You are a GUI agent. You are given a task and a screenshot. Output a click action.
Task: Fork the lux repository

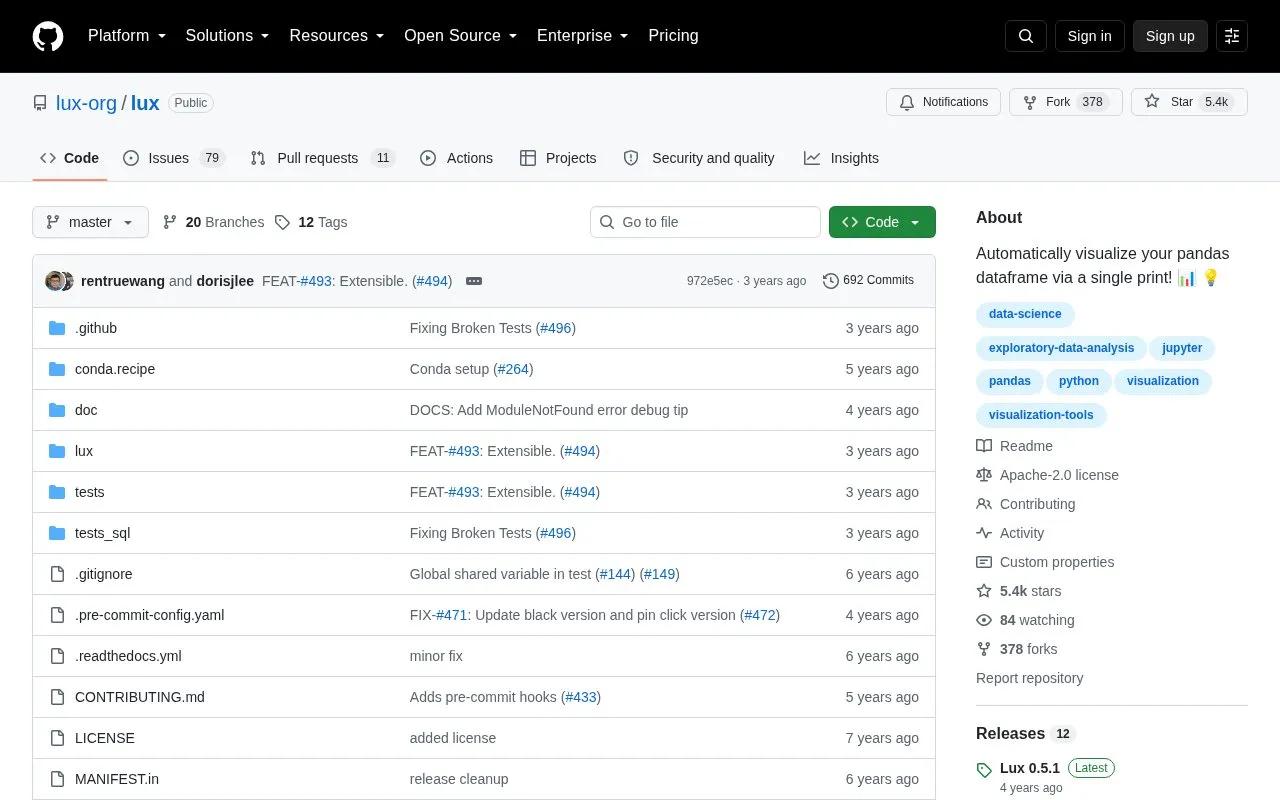click(1066, 102)
